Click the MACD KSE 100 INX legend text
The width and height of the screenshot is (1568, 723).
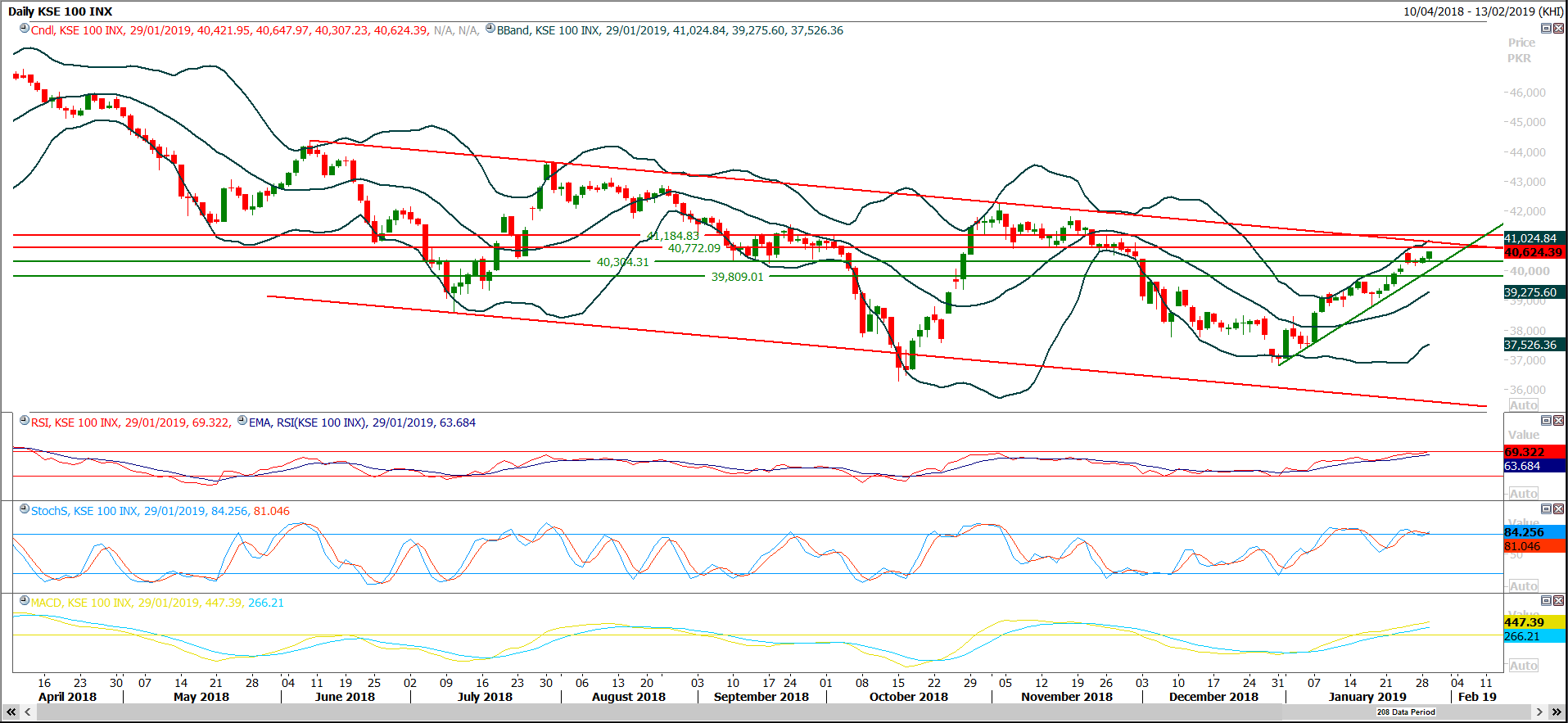point(157,603)
